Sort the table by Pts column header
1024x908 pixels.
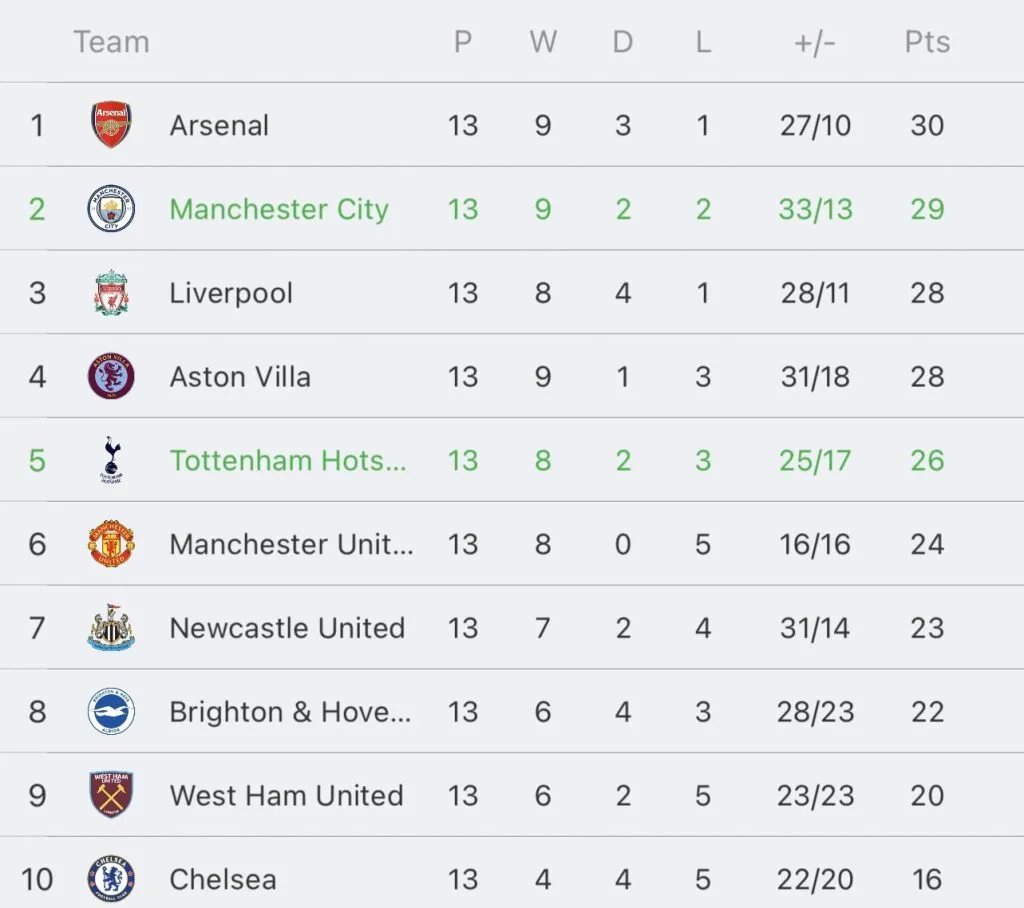click(x=927, y=42)
